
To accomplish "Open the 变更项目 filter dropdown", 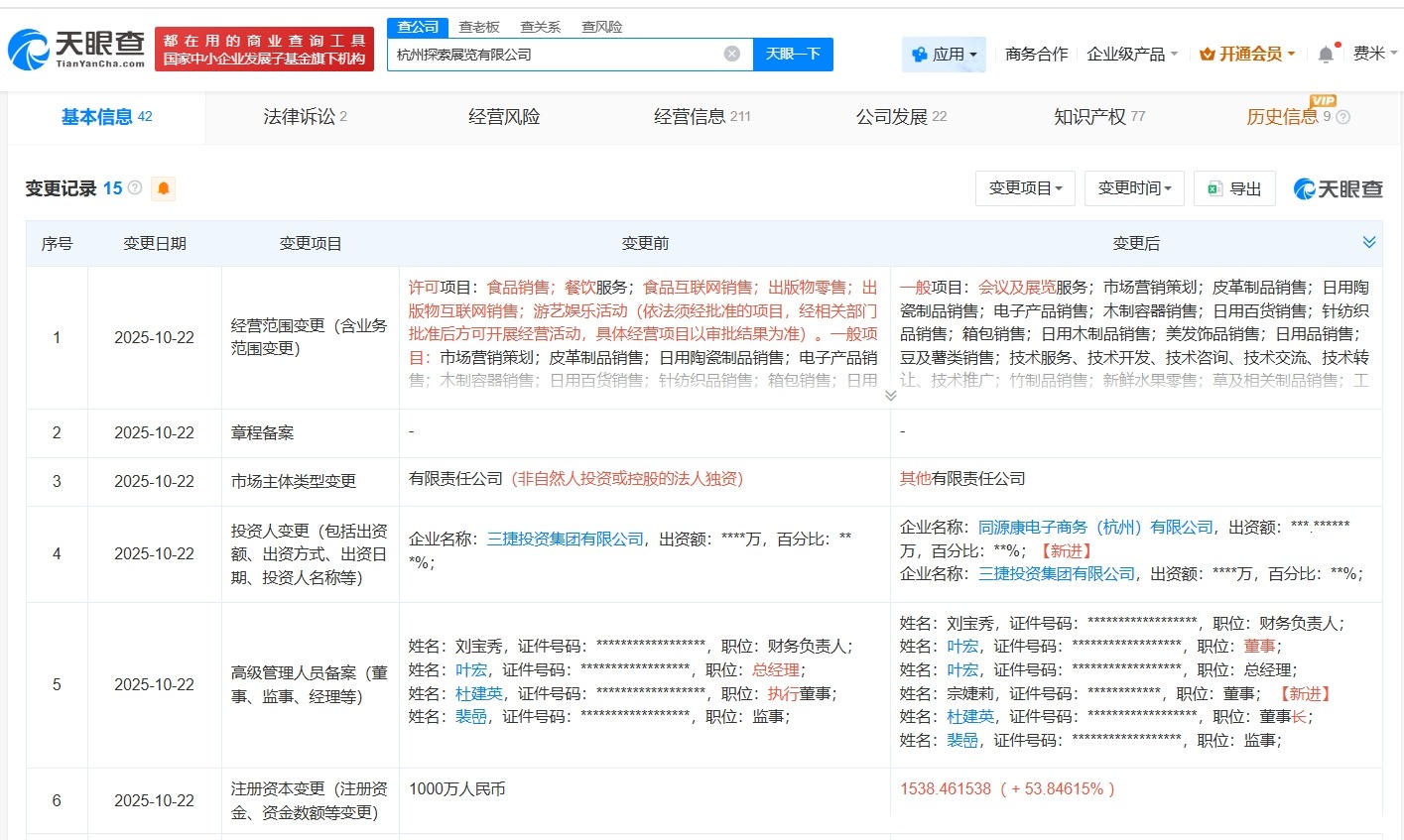I will click(1025, 187).
